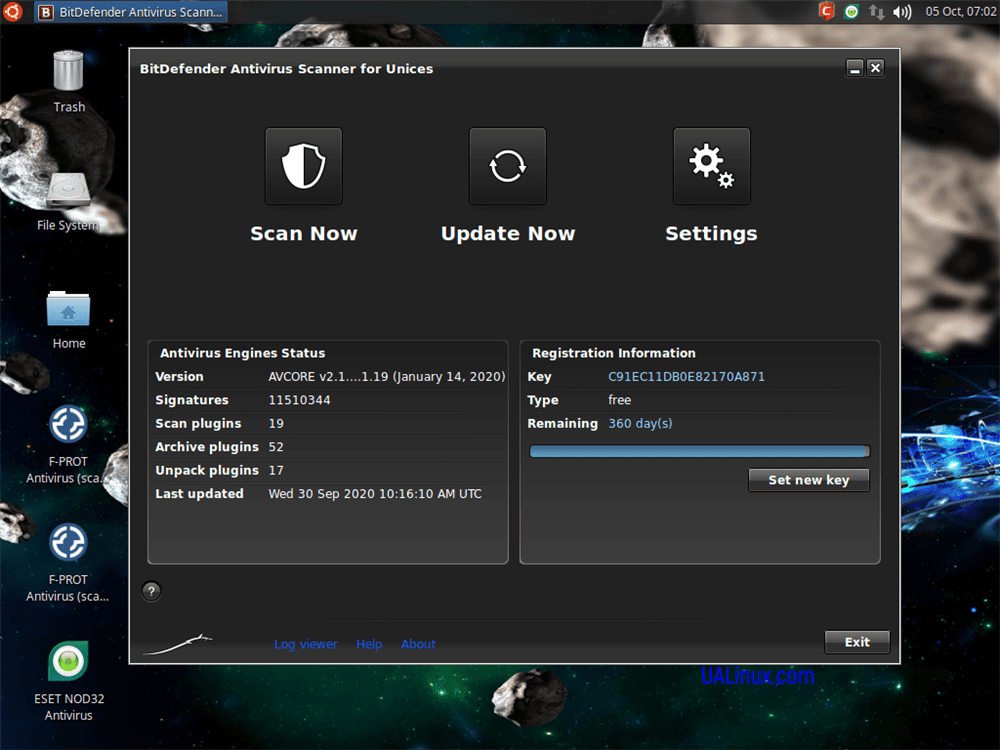Click the Update Now label
The image size is (1000, 750).
click(508, 233)
